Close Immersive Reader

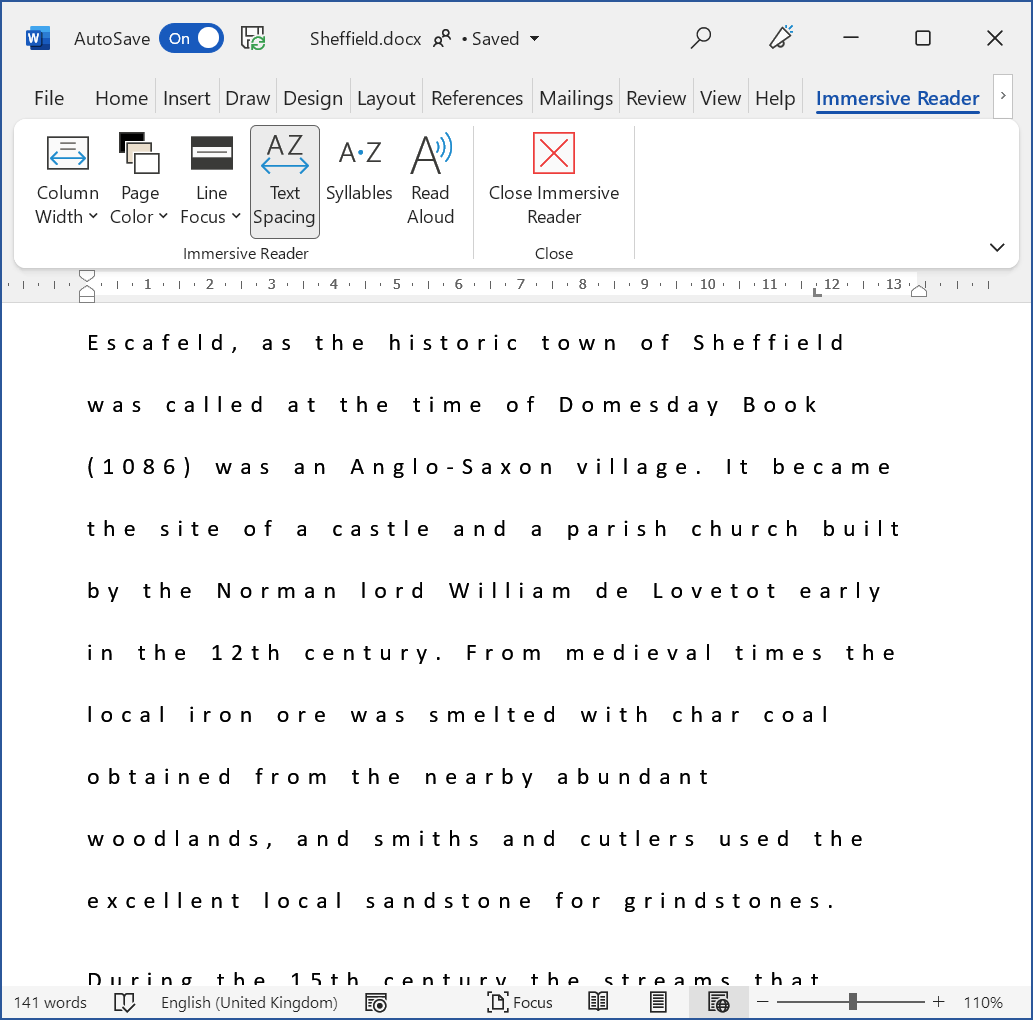click(x=553, y=180)
